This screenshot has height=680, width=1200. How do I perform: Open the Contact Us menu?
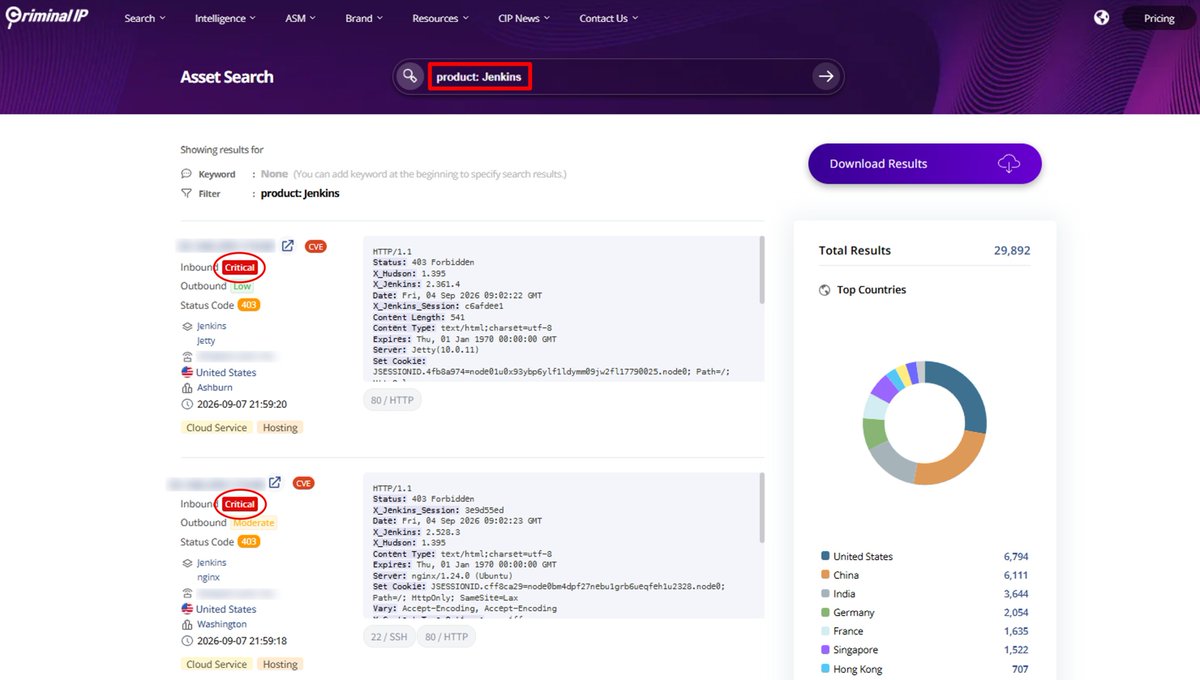click(609, 18)
